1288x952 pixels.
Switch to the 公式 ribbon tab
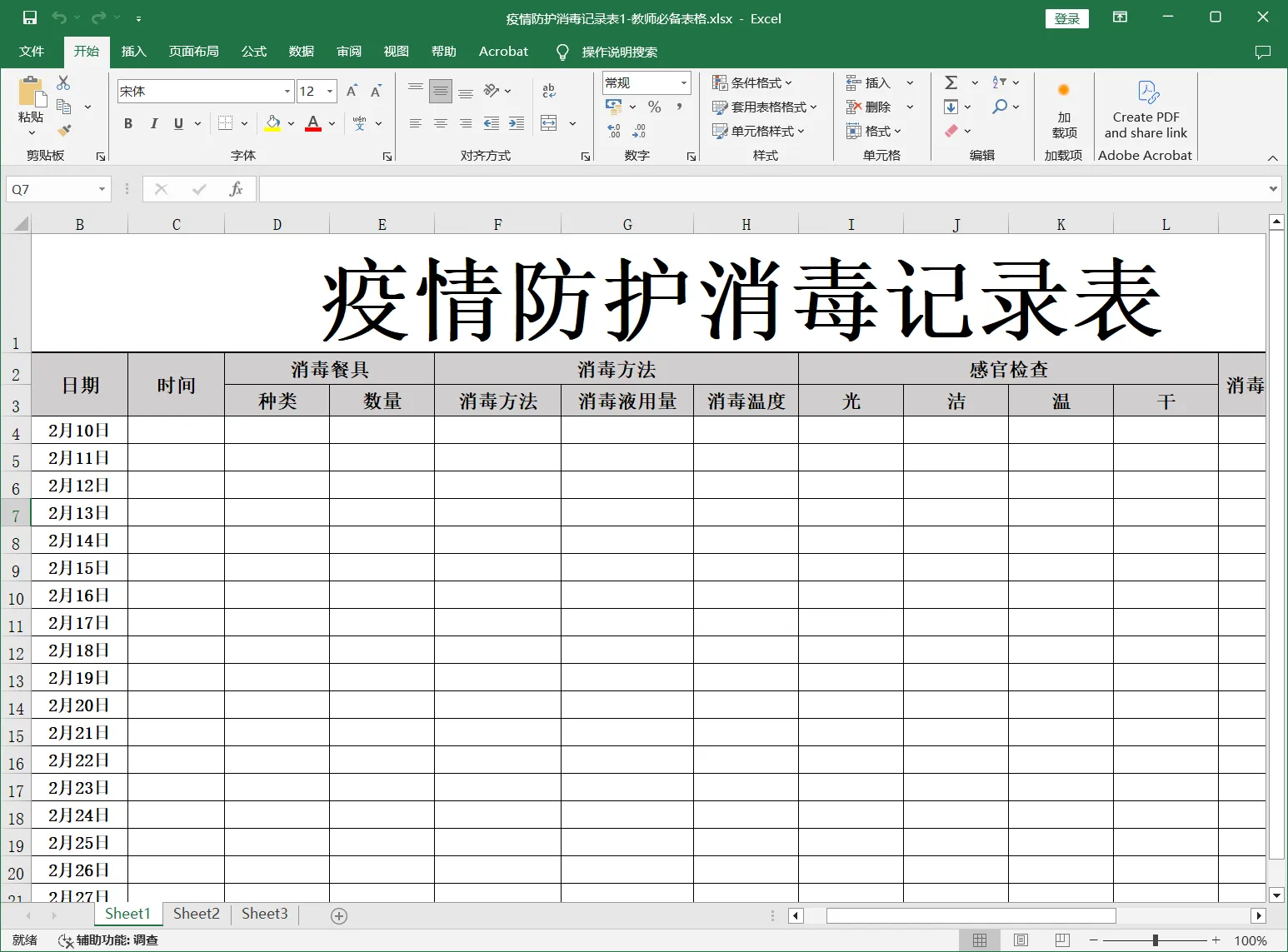click(x=253, y=52)
